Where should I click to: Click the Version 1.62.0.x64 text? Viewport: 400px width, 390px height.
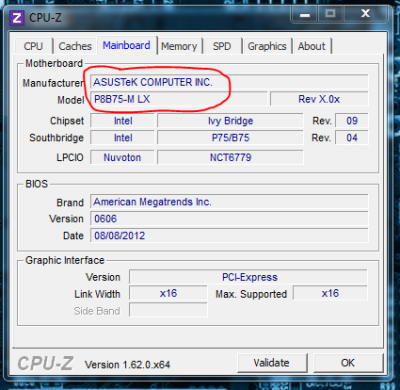coord(127,365)
